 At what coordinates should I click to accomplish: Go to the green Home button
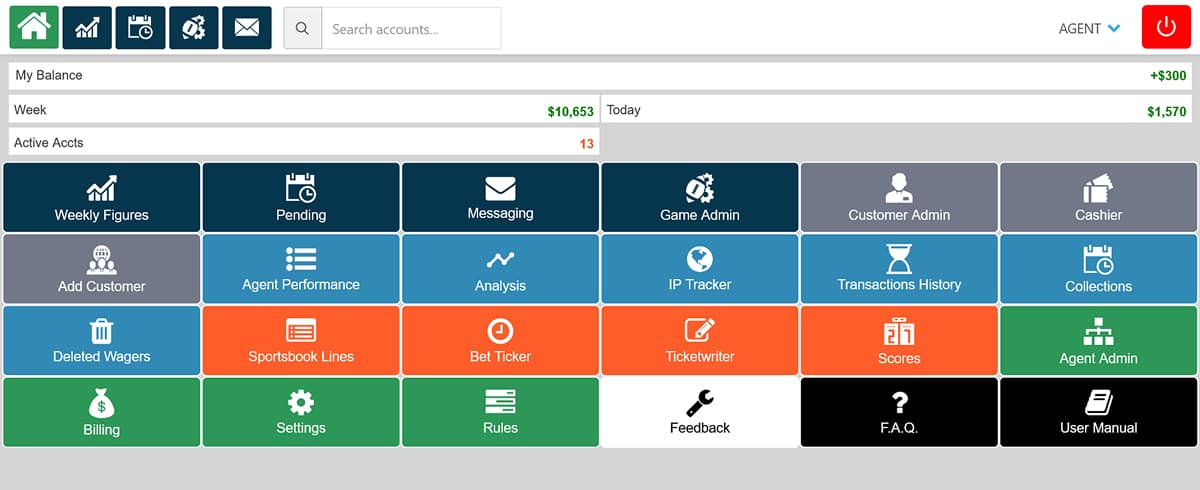coord(34,28)
